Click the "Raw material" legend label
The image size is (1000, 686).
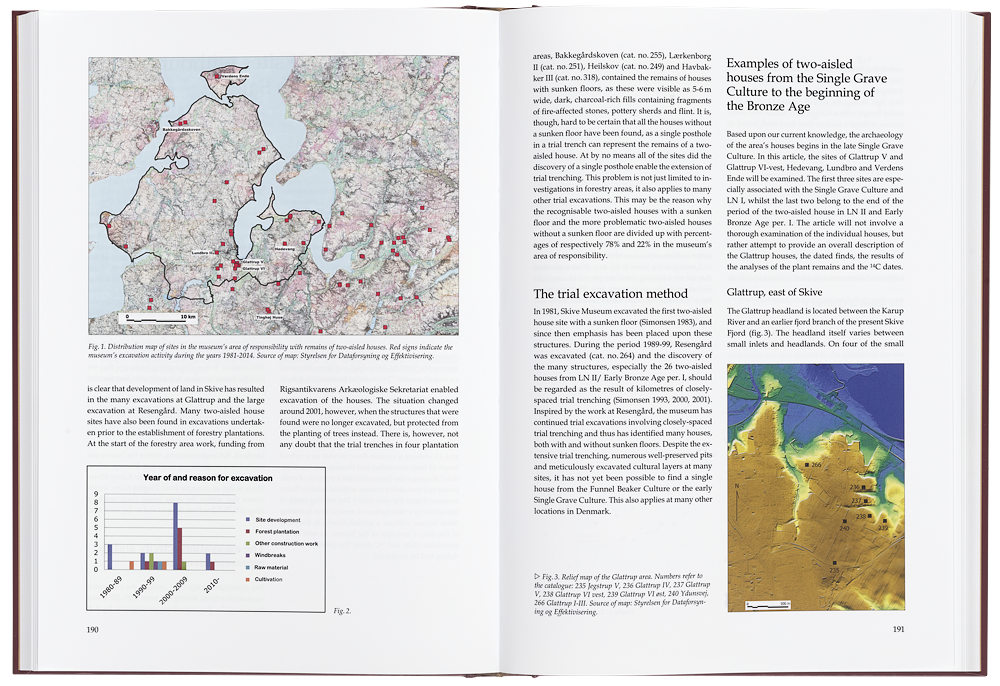click(x=271, y=567)
